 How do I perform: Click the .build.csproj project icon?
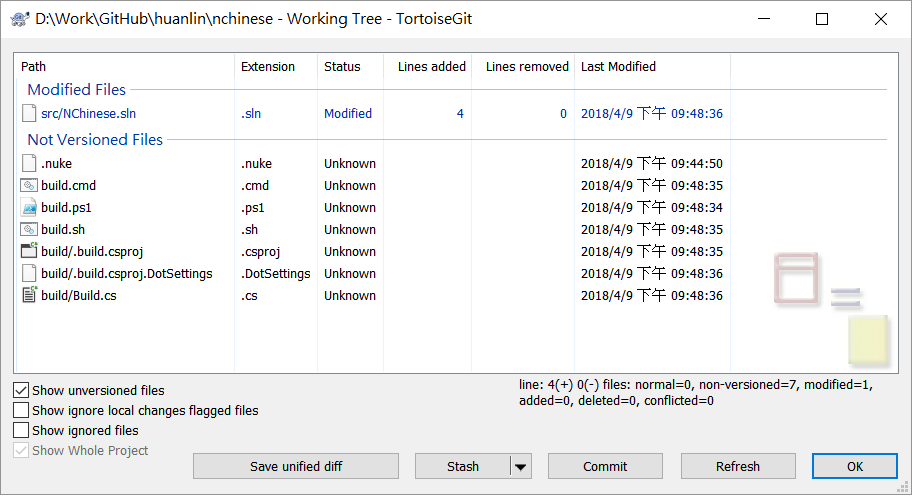[x=29, y=252]
